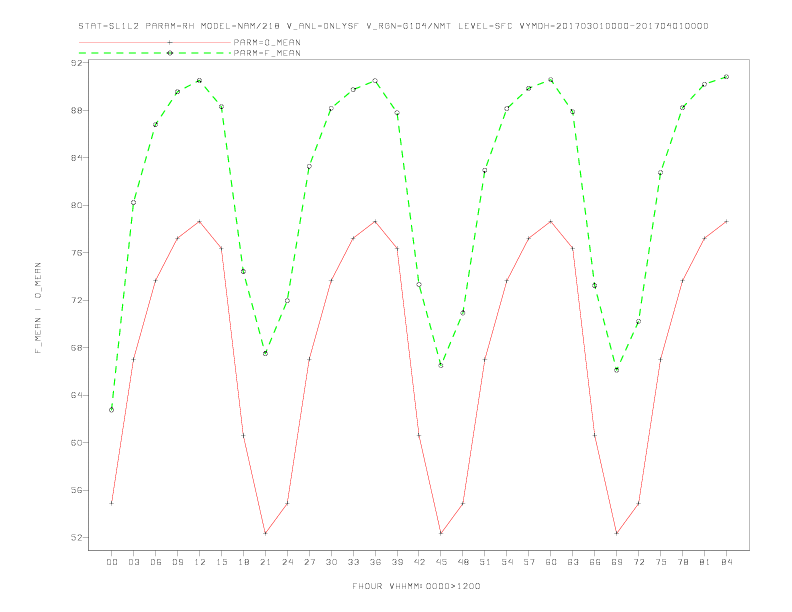This screenshot has height=612, width=792.
Task: Click the x-axis tick label 18
Action: coord(243,562)
